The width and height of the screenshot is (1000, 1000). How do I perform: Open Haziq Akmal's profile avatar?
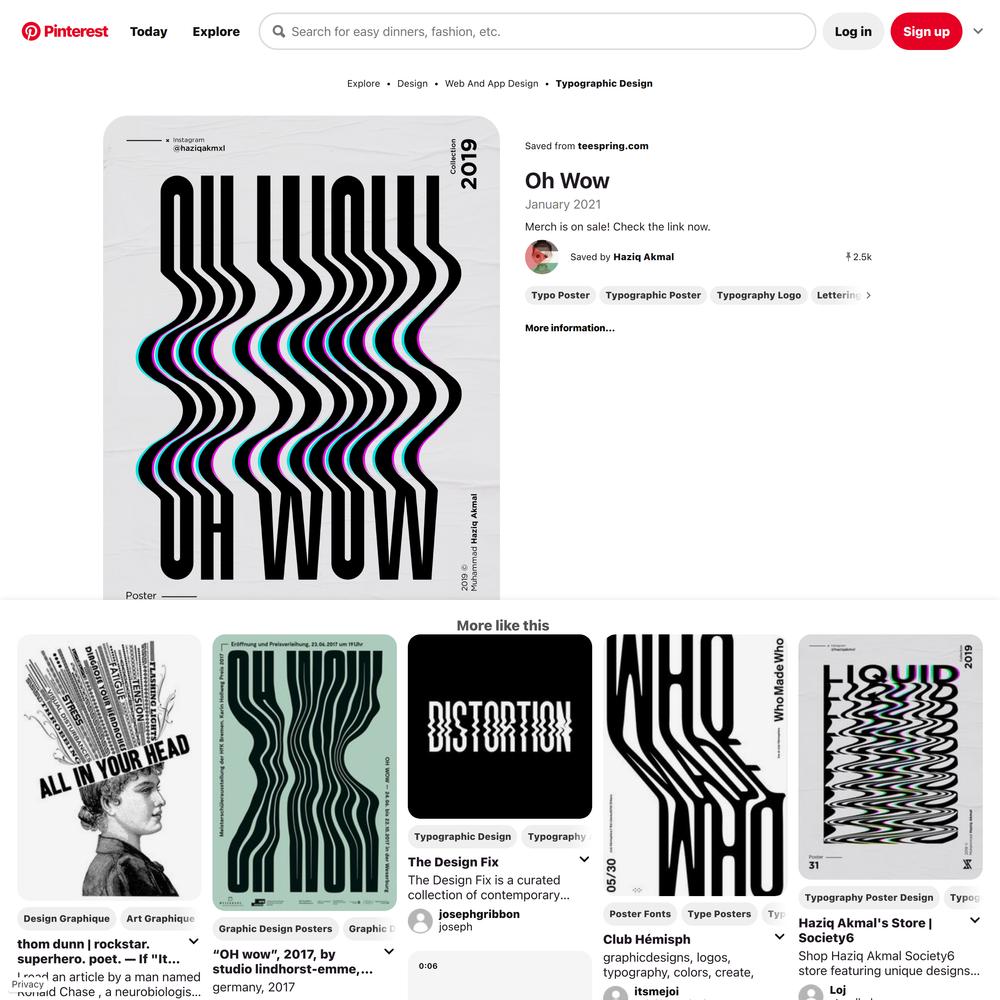tap(541, 257)
